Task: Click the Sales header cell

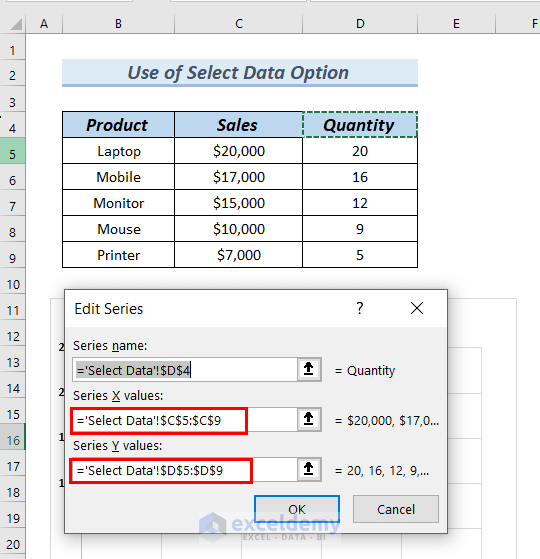Action: tap(238, 125)
